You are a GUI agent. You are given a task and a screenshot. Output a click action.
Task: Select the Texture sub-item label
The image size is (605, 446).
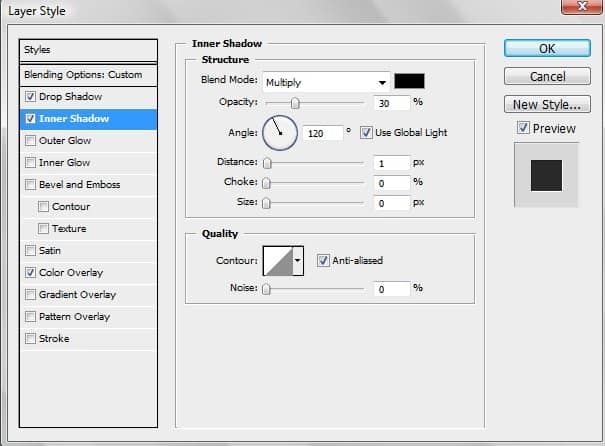pos(69,228)
